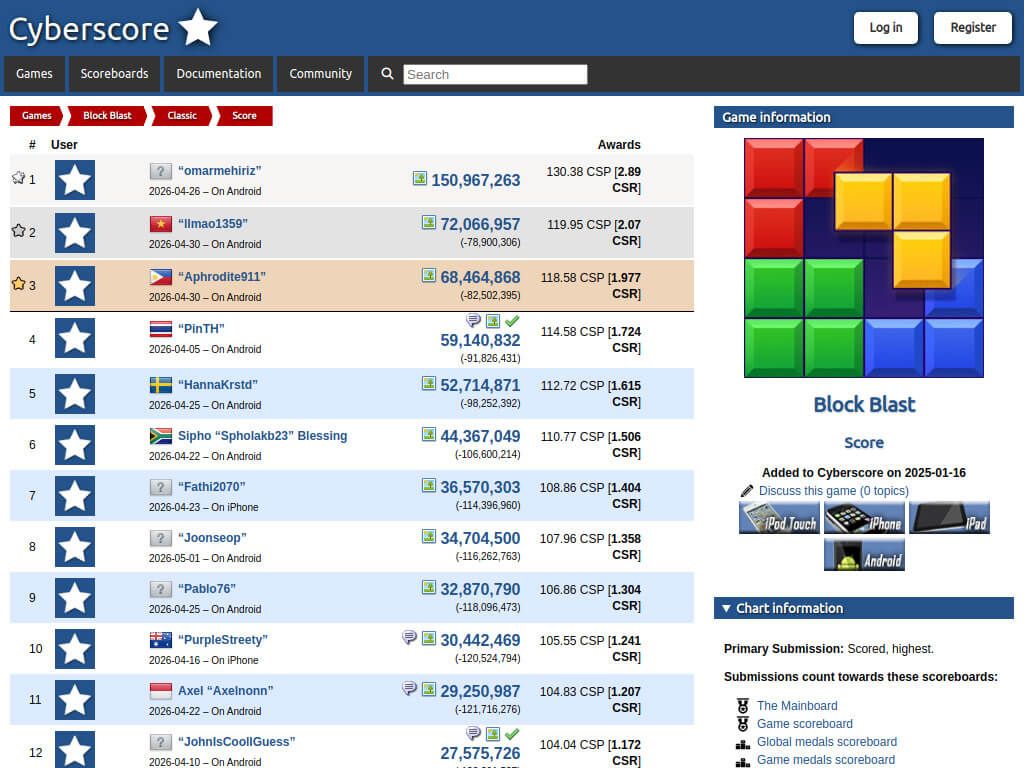Open the Block Blast game title link
Screen dimensions: 1024x768
(864, 404)
